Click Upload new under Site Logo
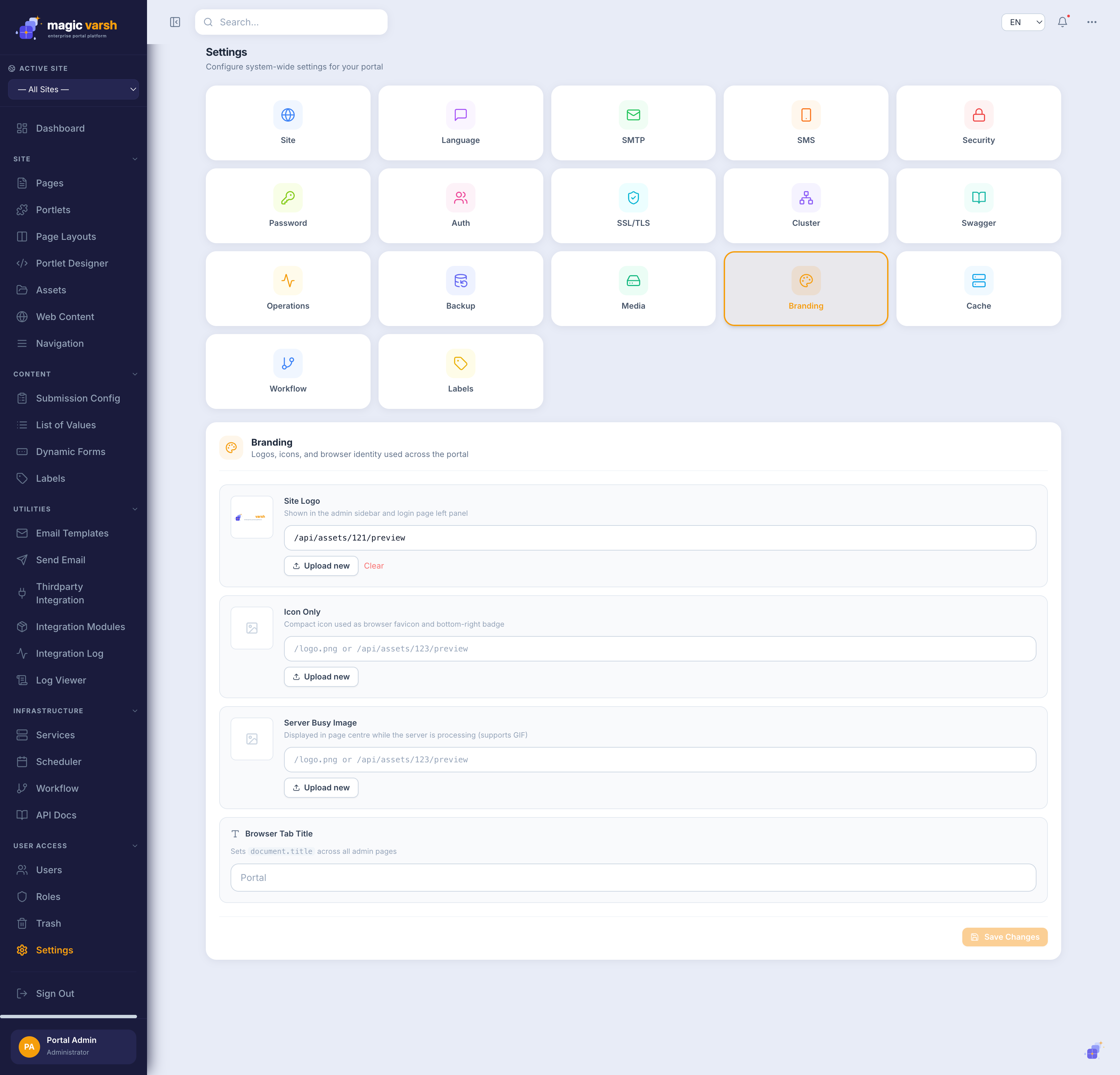The width and height of the screenshot is (1120, 1075). pyautogui.click(x=321, y=566)
